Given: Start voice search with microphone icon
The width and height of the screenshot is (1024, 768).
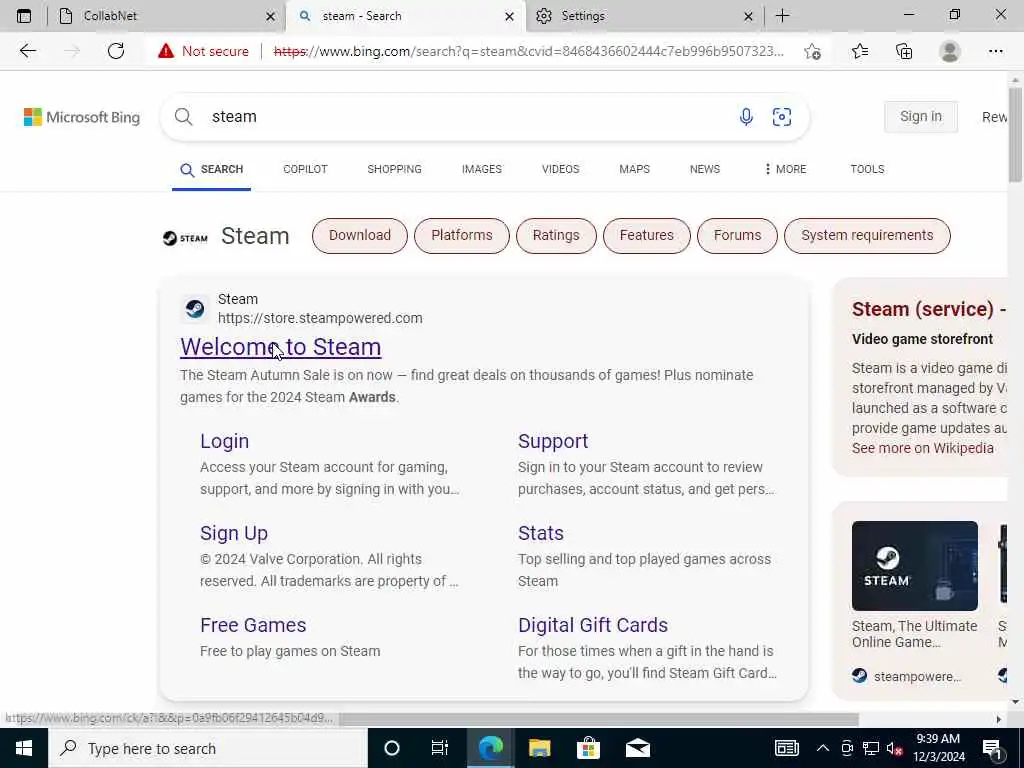Looking at the screenshot, I should coord(746,117).
